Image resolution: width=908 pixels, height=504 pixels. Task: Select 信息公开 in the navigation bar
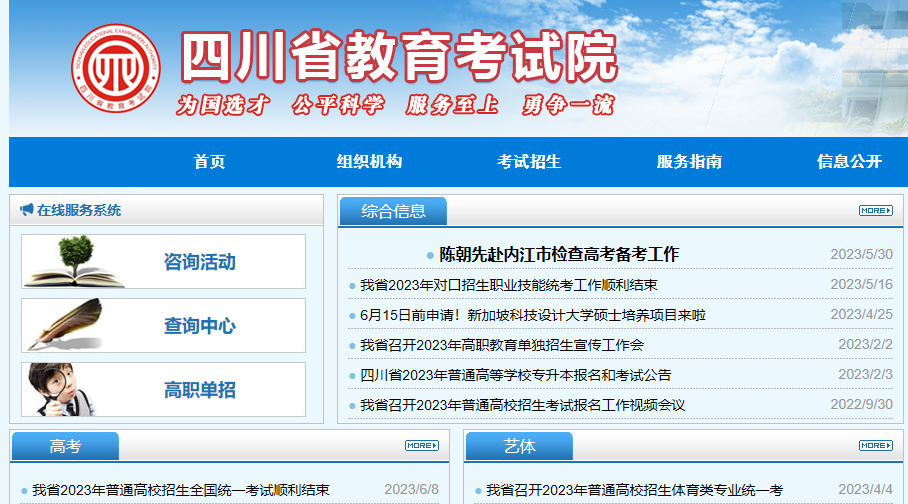(x=849, y=162)
